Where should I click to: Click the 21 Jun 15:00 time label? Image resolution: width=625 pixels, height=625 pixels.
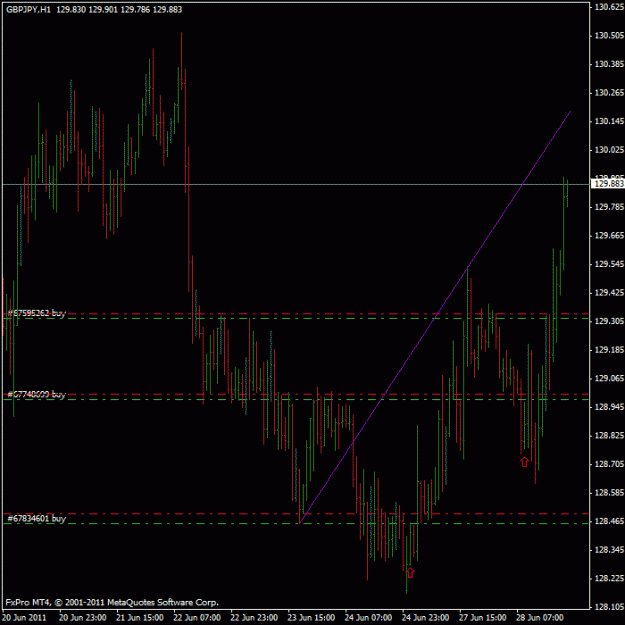click(x=140, y=618)
